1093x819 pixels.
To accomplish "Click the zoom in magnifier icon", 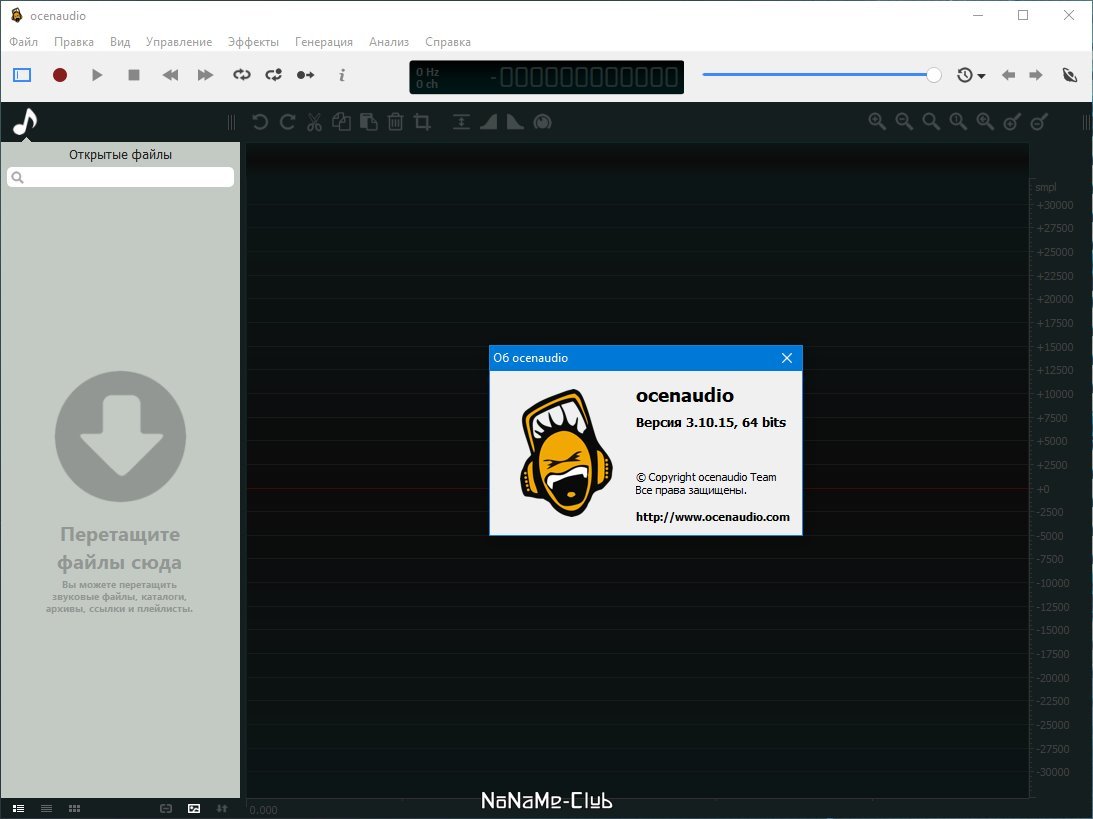I will pos(877,122).
